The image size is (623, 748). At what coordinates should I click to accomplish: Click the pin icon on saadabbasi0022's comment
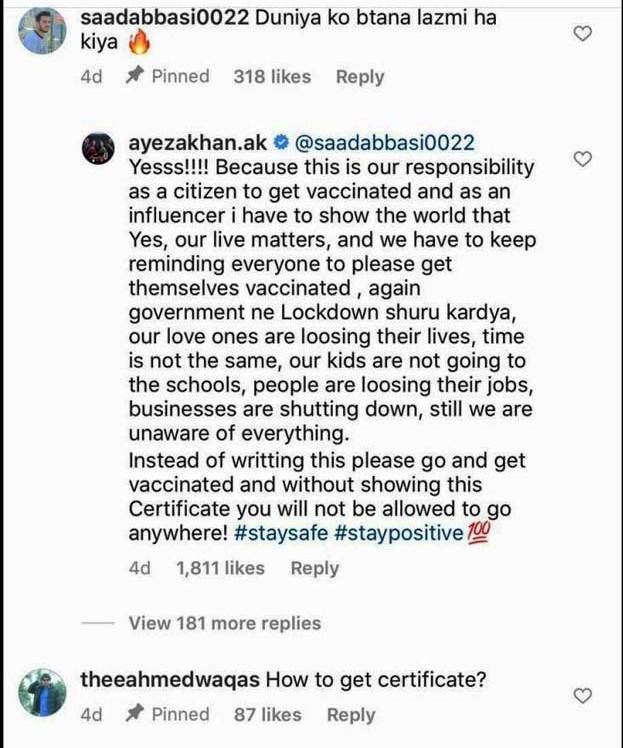[135, 76]
